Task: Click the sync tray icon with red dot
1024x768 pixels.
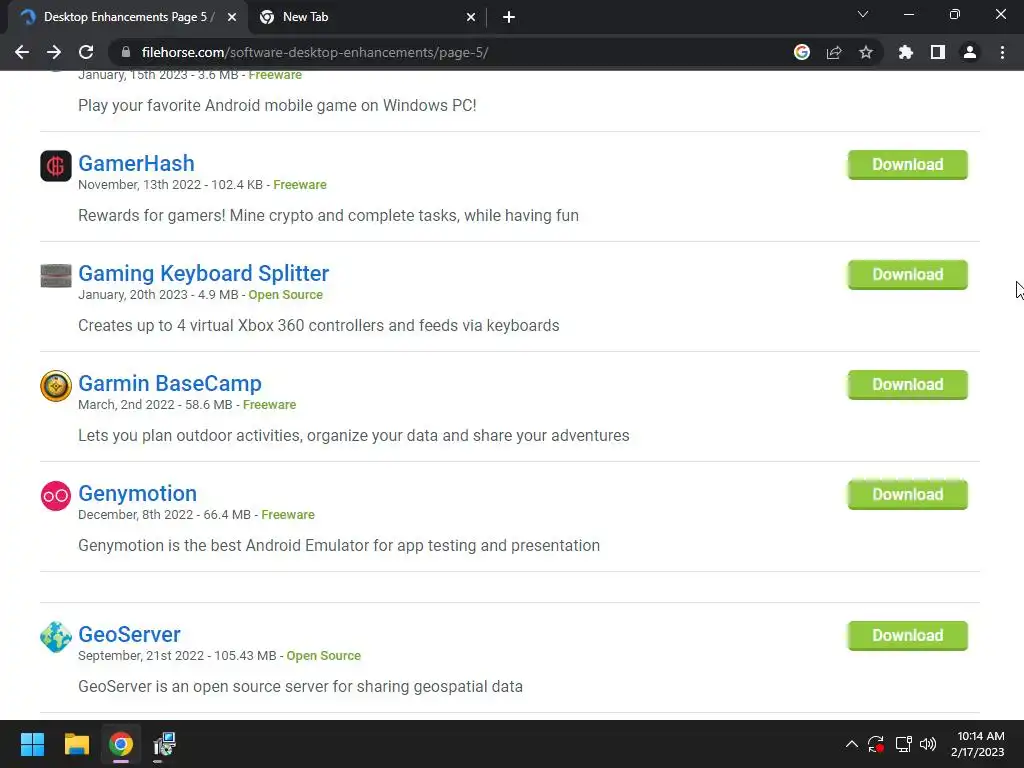Action: pyautogui.click(x=876, y=744)
